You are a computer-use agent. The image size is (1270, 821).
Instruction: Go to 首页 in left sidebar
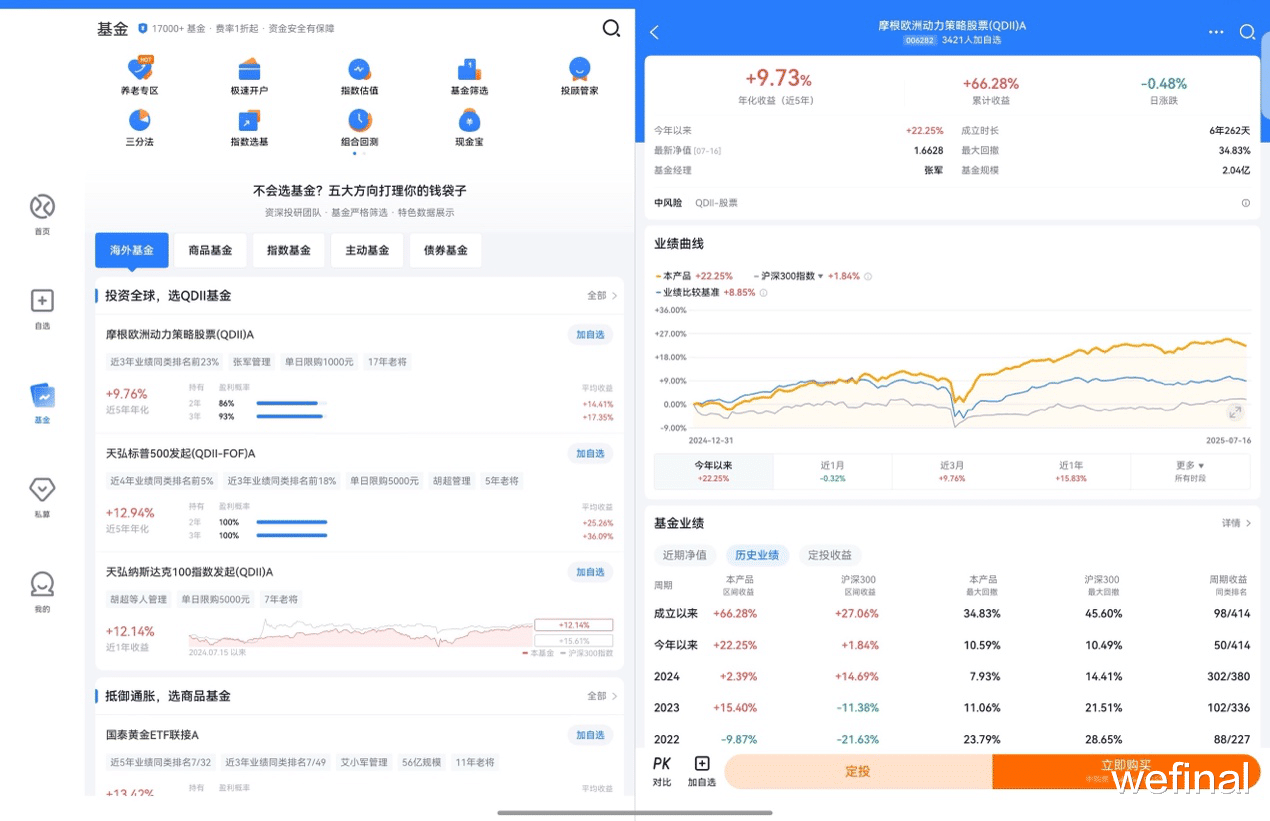coord(42,214)
